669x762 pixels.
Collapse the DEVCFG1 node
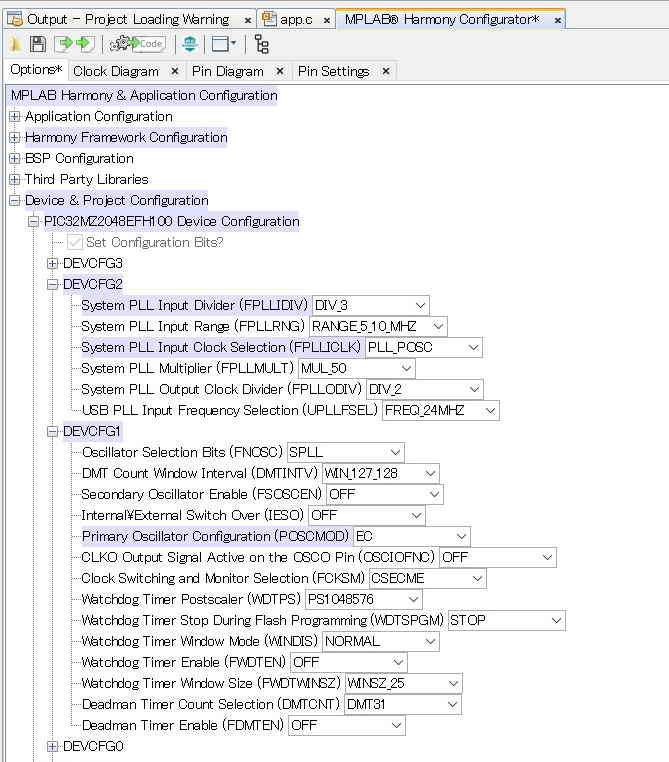click(x=52, y=432)
